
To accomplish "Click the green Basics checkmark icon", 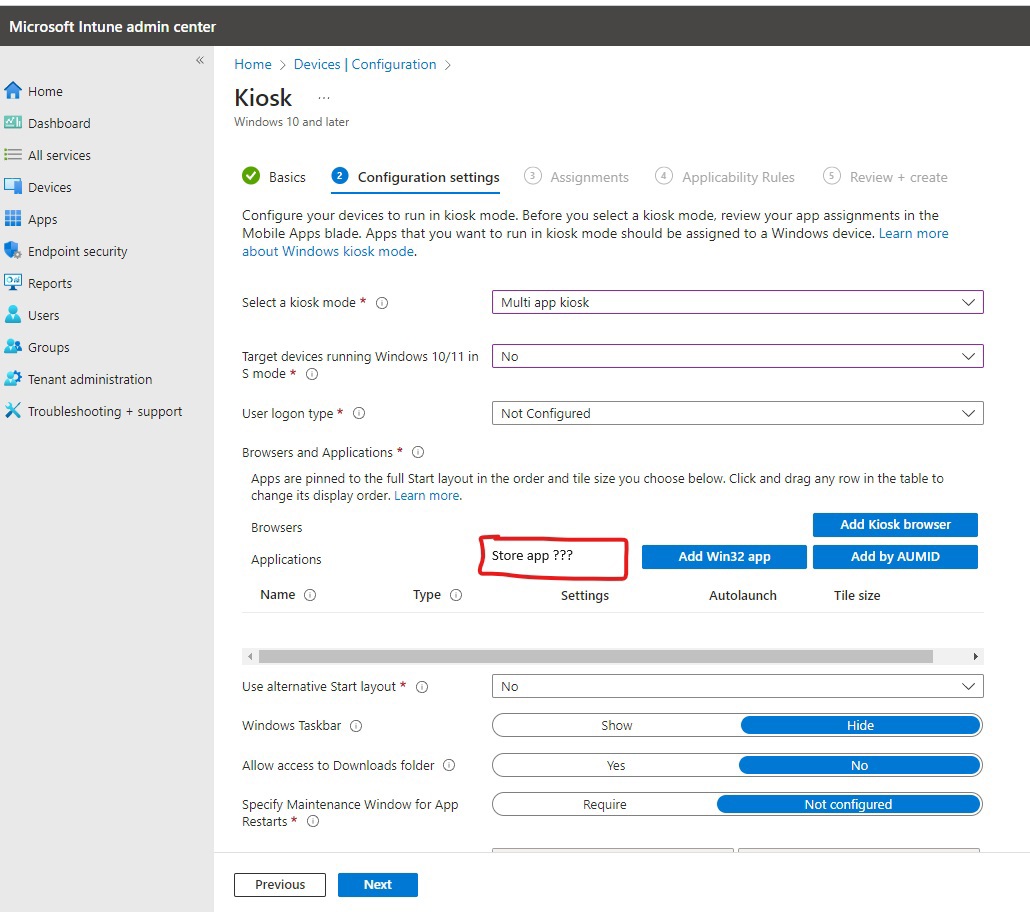I will point(251,176).
